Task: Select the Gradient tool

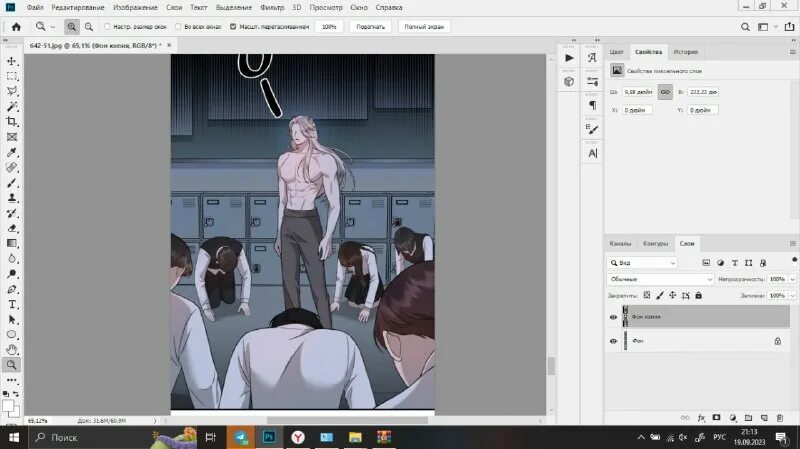Action: [x=12, y=243]
